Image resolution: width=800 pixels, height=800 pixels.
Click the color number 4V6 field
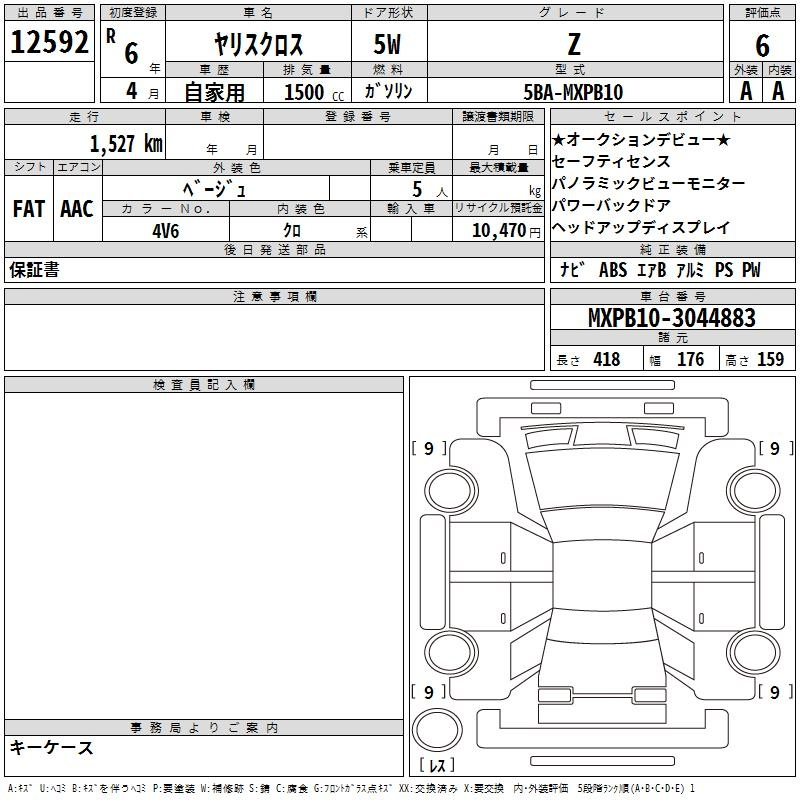(x=166, y=230)
